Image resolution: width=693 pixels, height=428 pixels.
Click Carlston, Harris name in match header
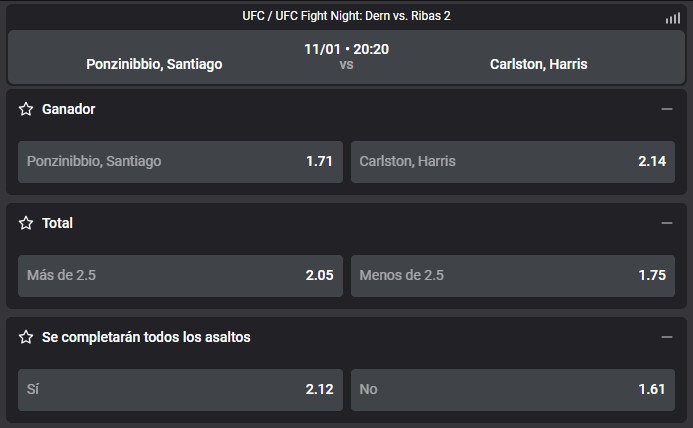tap(538, 65)
